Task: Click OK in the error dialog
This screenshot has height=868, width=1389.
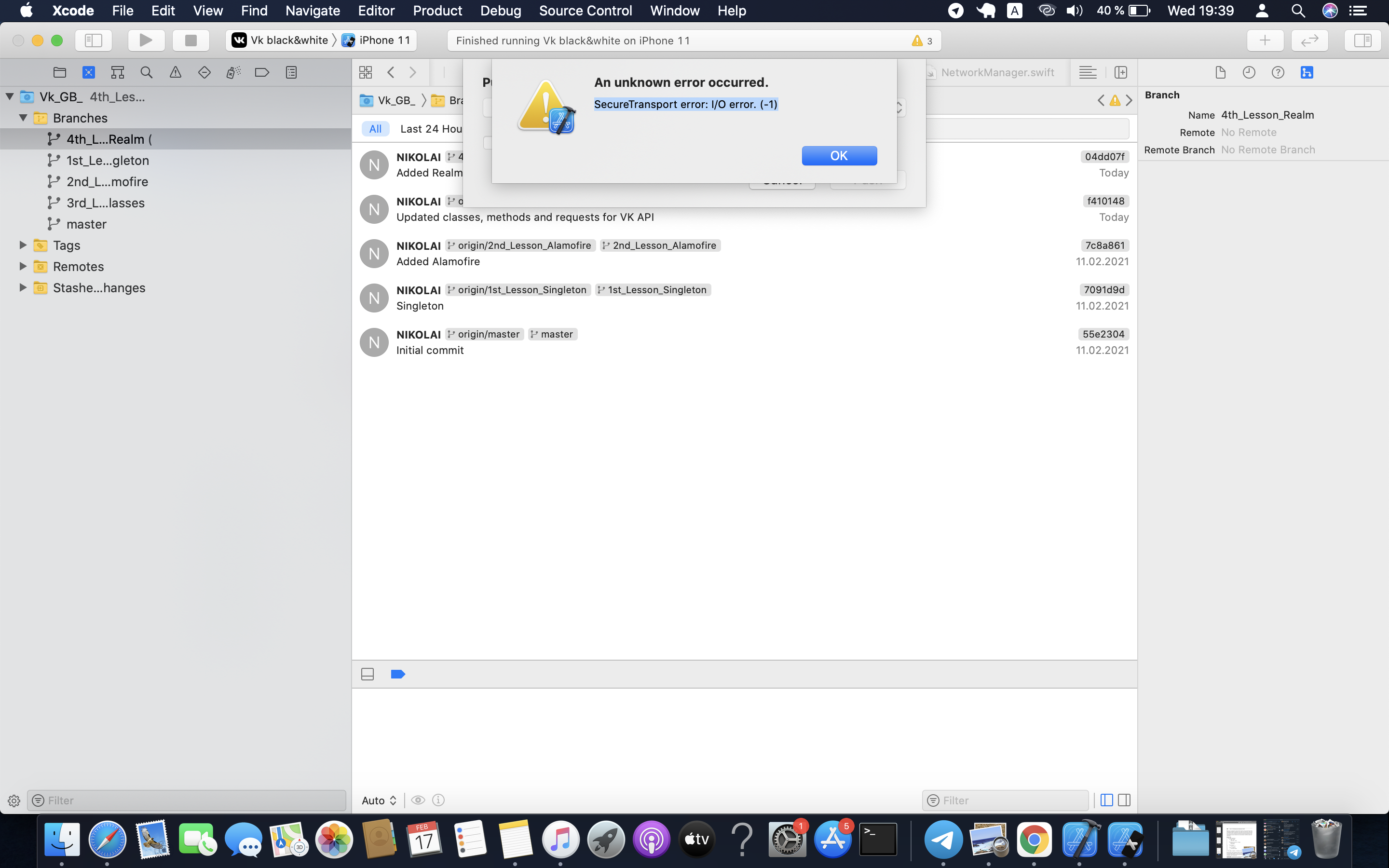Action: coord(839,156)
